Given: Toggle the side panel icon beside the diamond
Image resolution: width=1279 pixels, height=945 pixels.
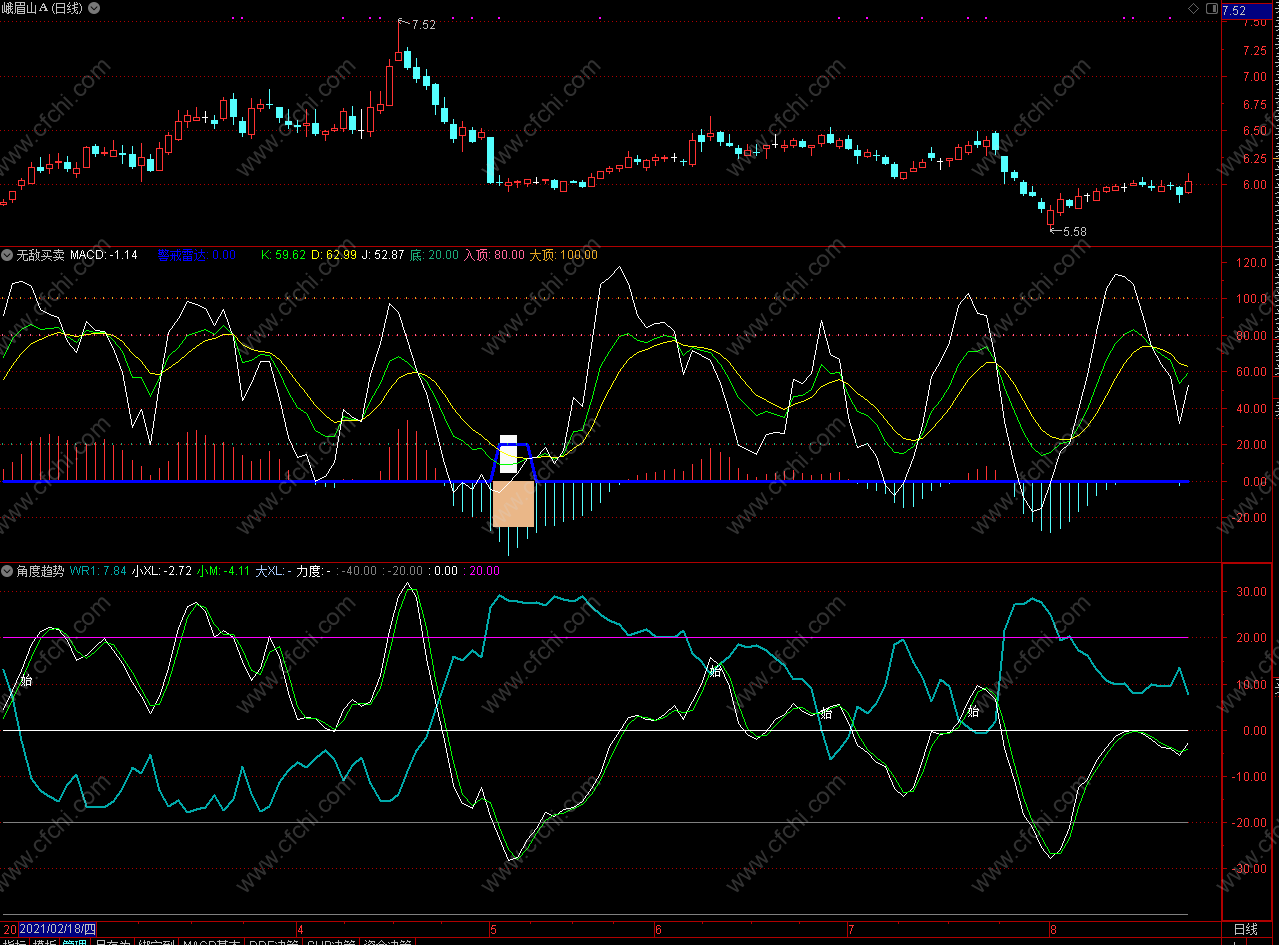Looking at the screenshot, I should 1212,8.
